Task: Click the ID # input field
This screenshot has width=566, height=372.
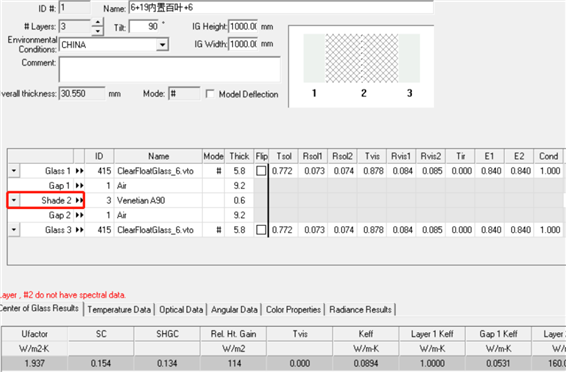Action: point(74,8)
